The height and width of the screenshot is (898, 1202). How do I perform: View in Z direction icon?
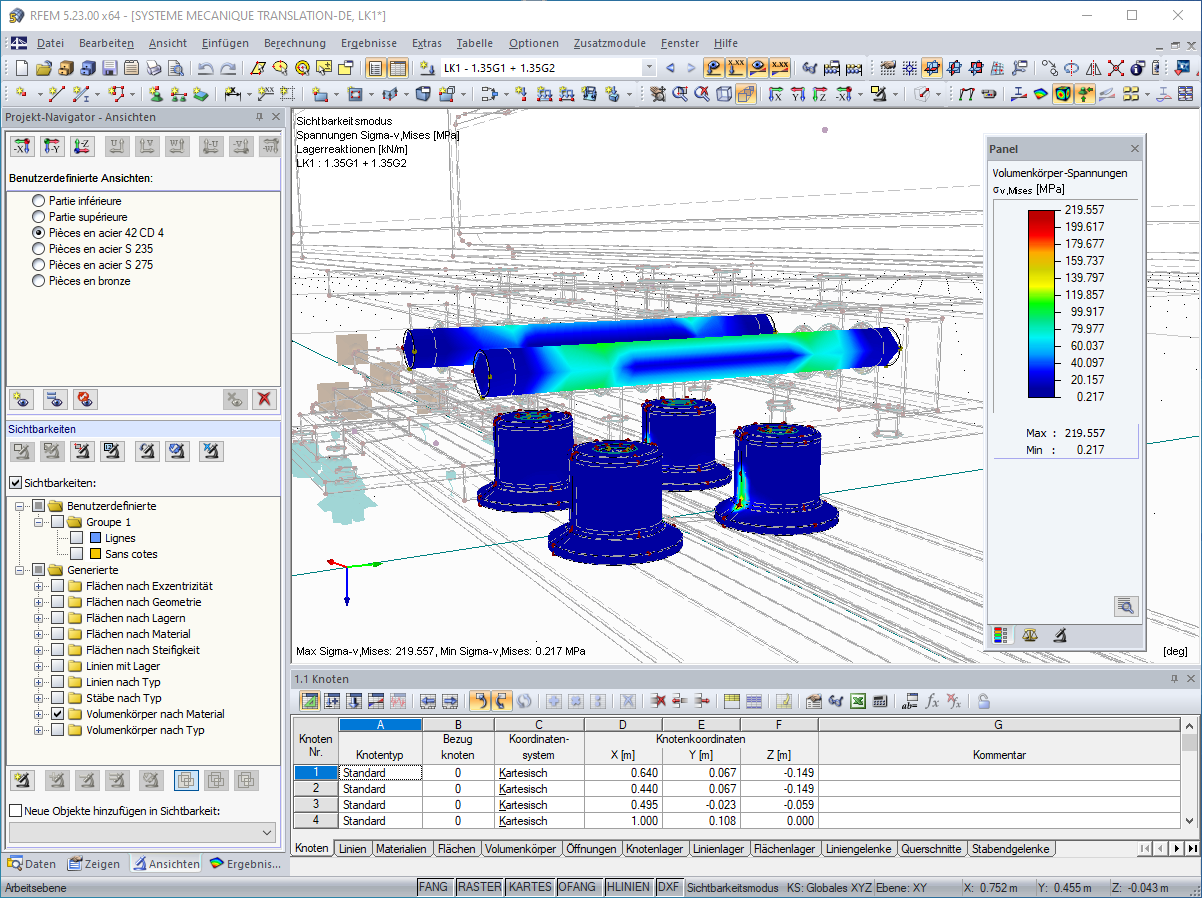[819, 94]
